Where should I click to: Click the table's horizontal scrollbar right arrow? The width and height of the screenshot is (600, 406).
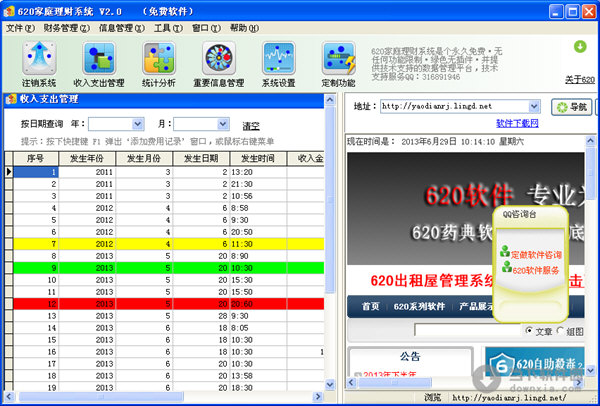318,396
